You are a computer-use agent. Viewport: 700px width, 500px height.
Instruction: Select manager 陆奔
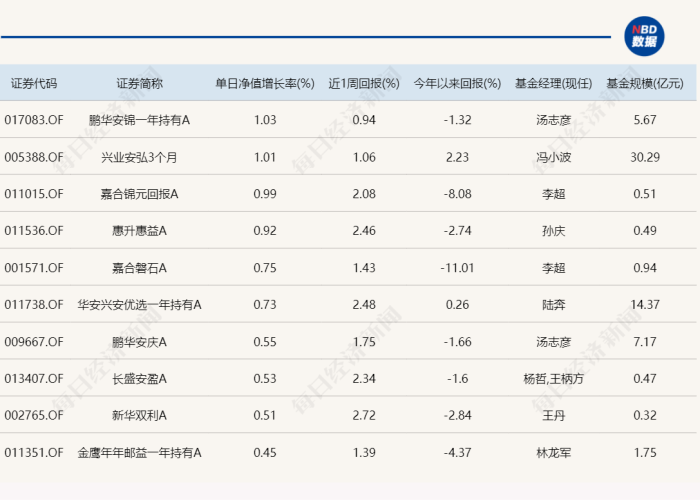tap(554, 305)
